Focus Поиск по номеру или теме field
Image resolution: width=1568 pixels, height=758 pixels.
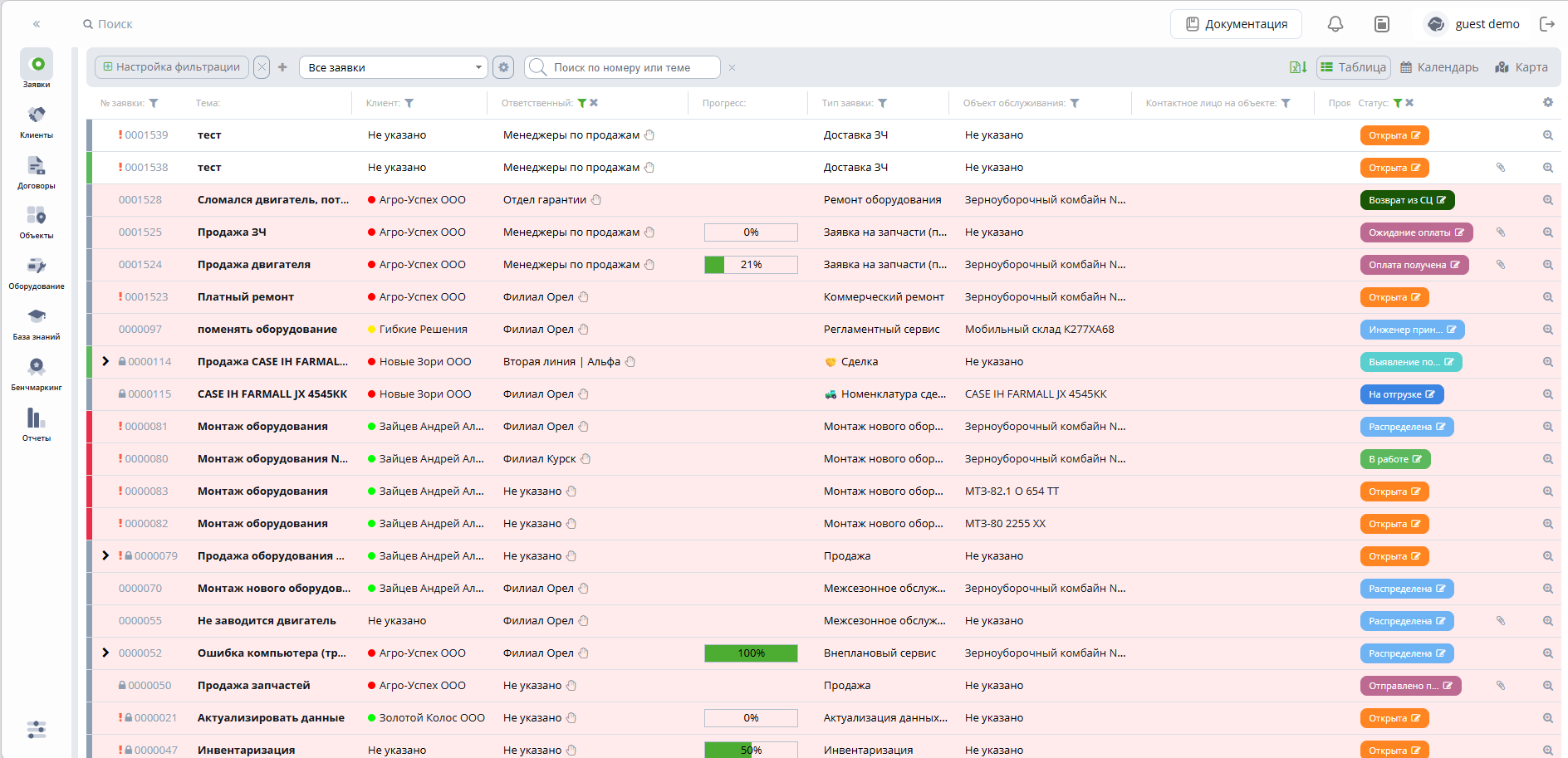623,67
